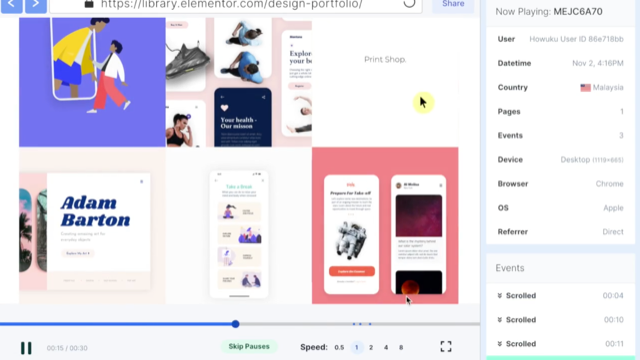Image resolution: width=640 pixels, height=360 pixels.
Task: Click scroll icon beside the 00:04 event
Action: pyautogui.click(x=500, y=296)
